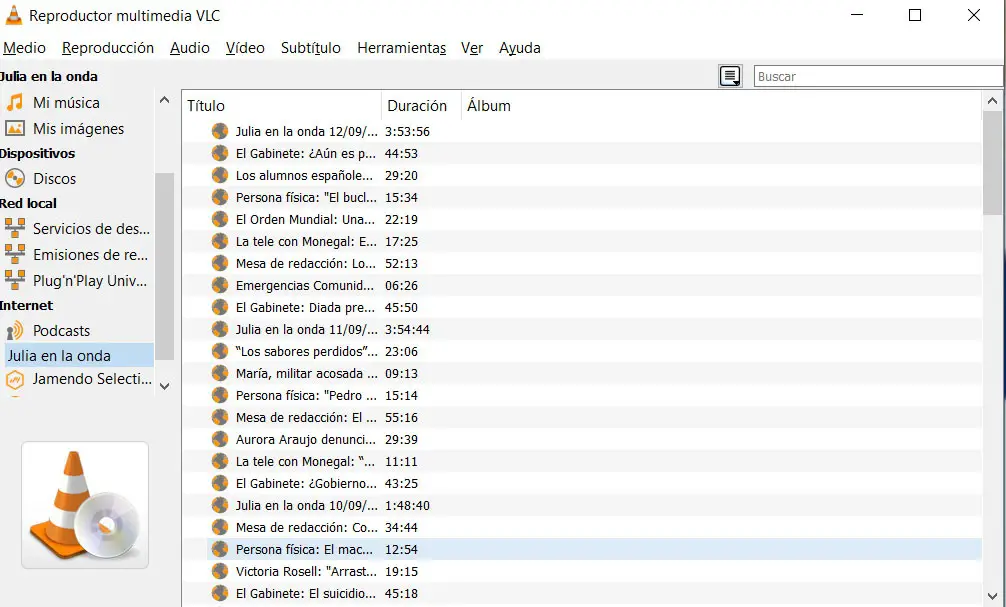Screen dimensions: 1006x607
Task: Select Podcasts under Internet
Action: click(x=62, y=330)
